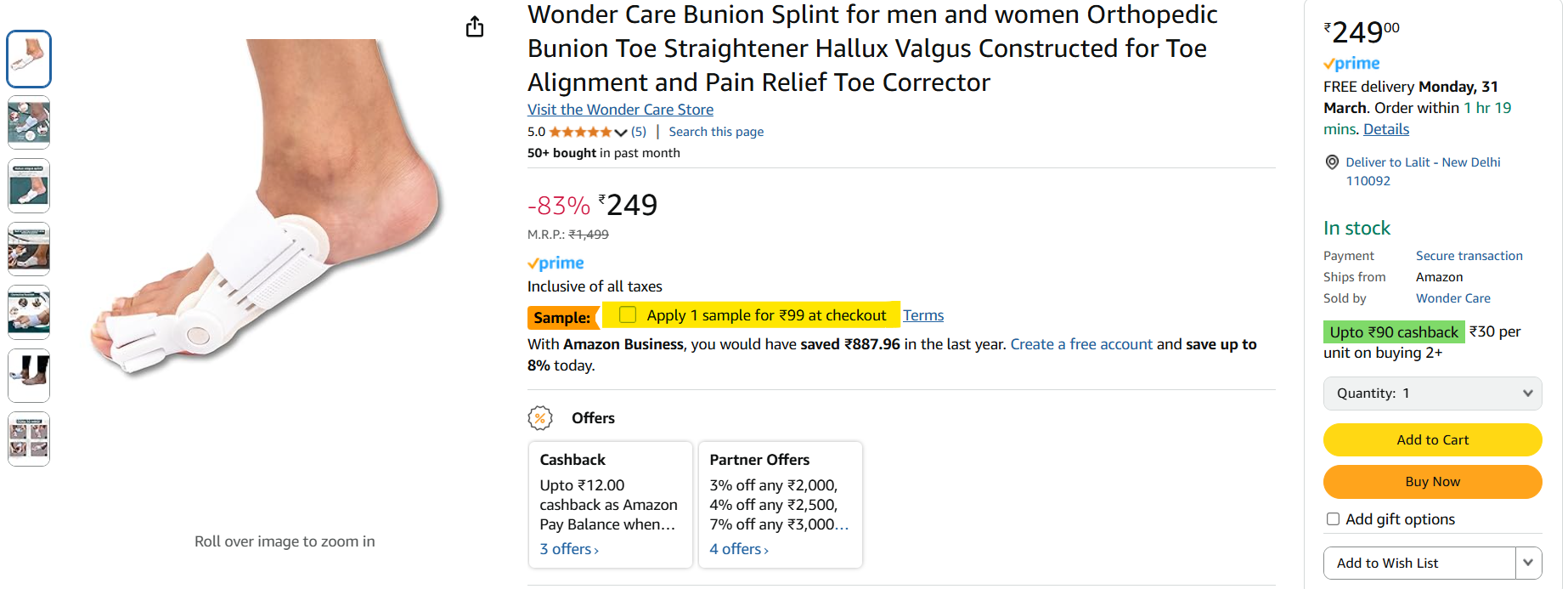Click the prime logo under M.R.P.
This screenshot has width=1568, height=589.
point(556,263)
